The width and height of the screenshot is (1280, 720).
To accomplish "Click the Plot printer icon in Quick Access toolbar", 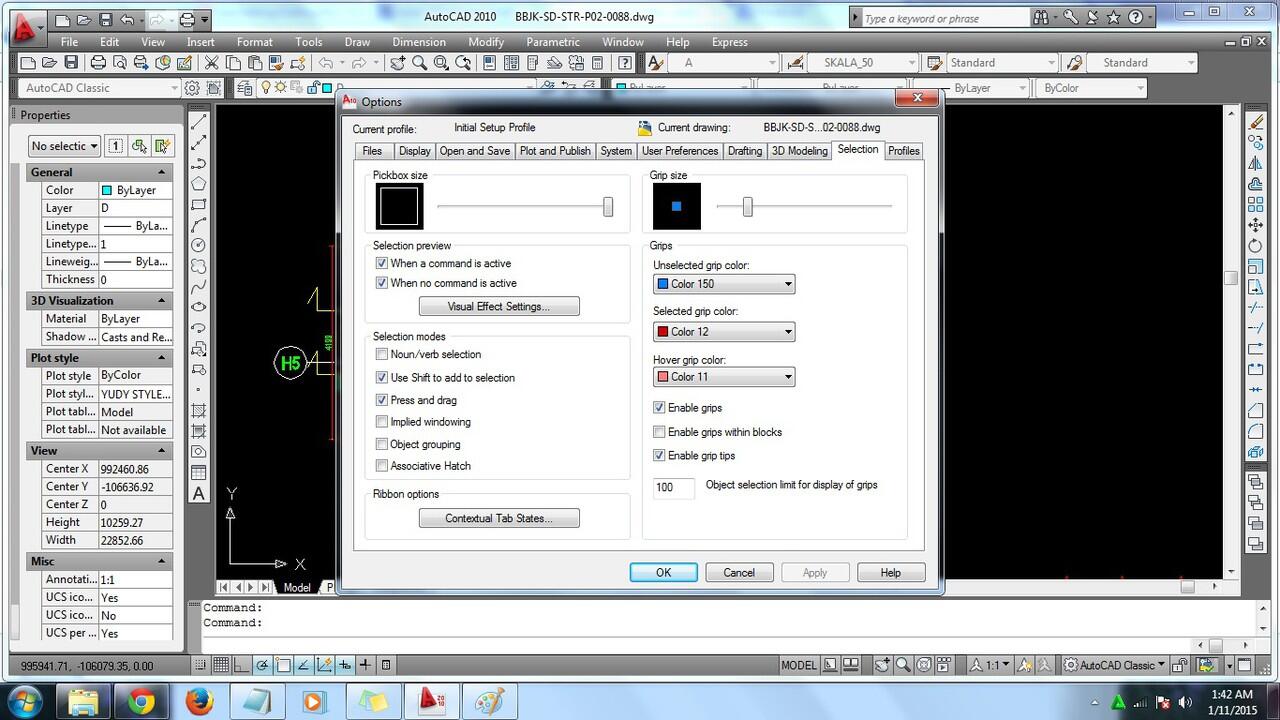I will (x=185, y=19).
